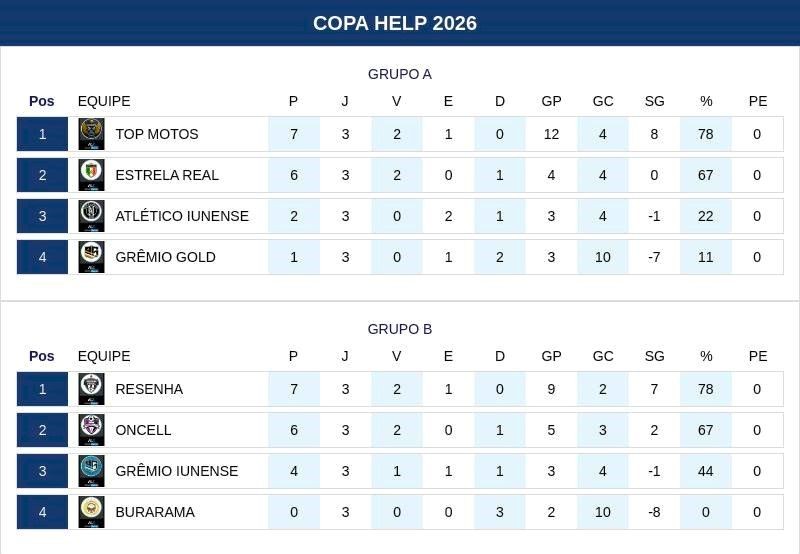Screen dimensions: 800x554
Task: Select position 1 cell for Top Motos
Action: point(42,134)
